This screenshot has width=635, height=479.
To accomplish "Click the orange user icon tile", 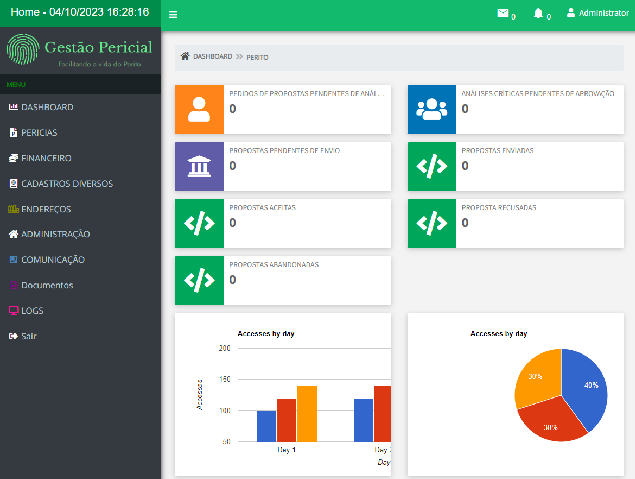I will click(199, 110).
